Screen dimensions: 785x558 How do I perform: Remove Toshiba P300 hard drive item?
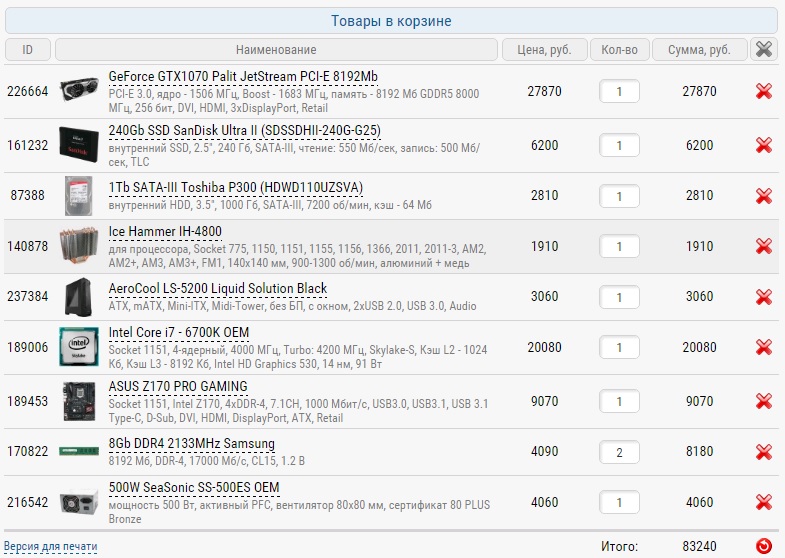coord(763,196)
